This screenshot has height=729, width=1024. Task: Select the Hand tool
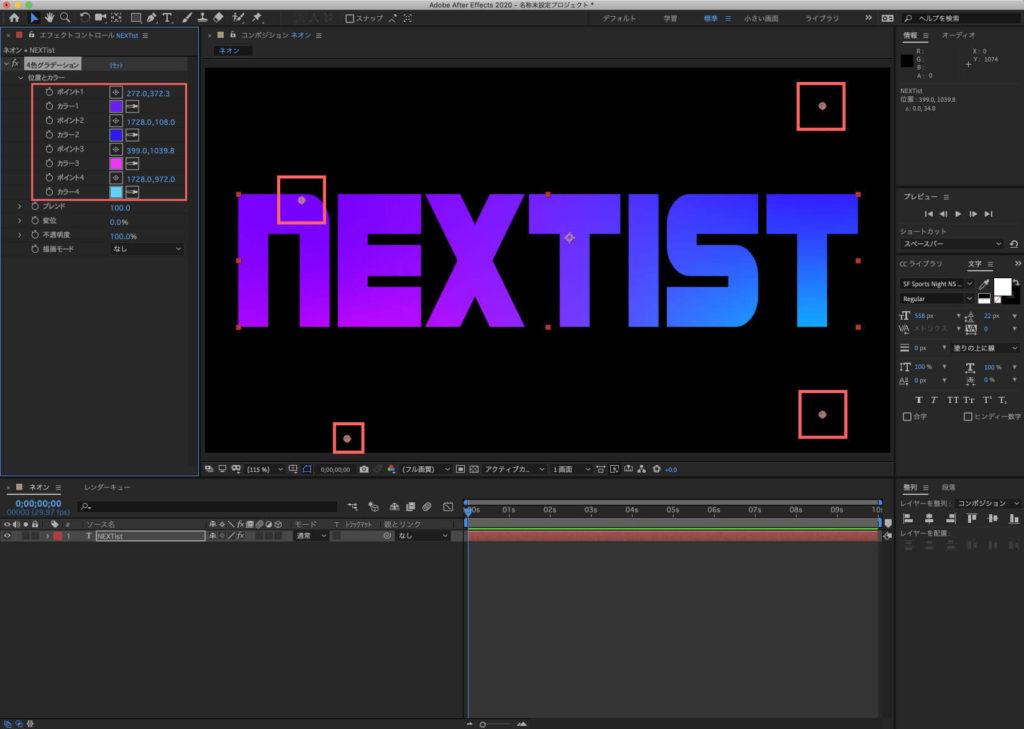click(50, 18)
